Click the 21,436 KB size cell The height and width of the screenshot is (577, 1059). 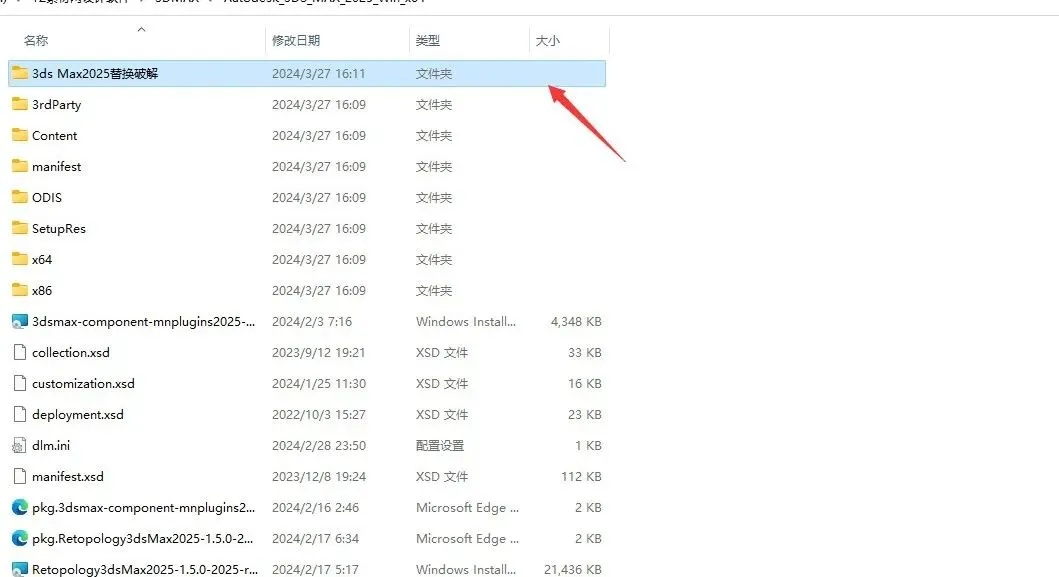pyautogui.click(x=573, y=570)
